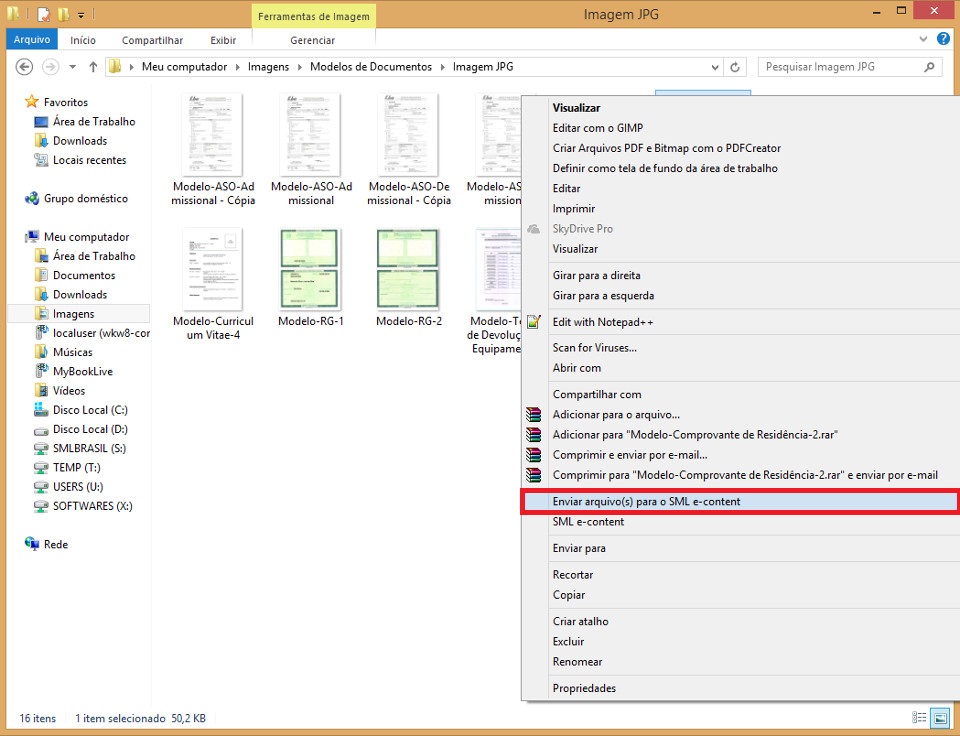Open Explorer help with question mark icon
Screen dimensions: 960x736
(x=941, y=40)
